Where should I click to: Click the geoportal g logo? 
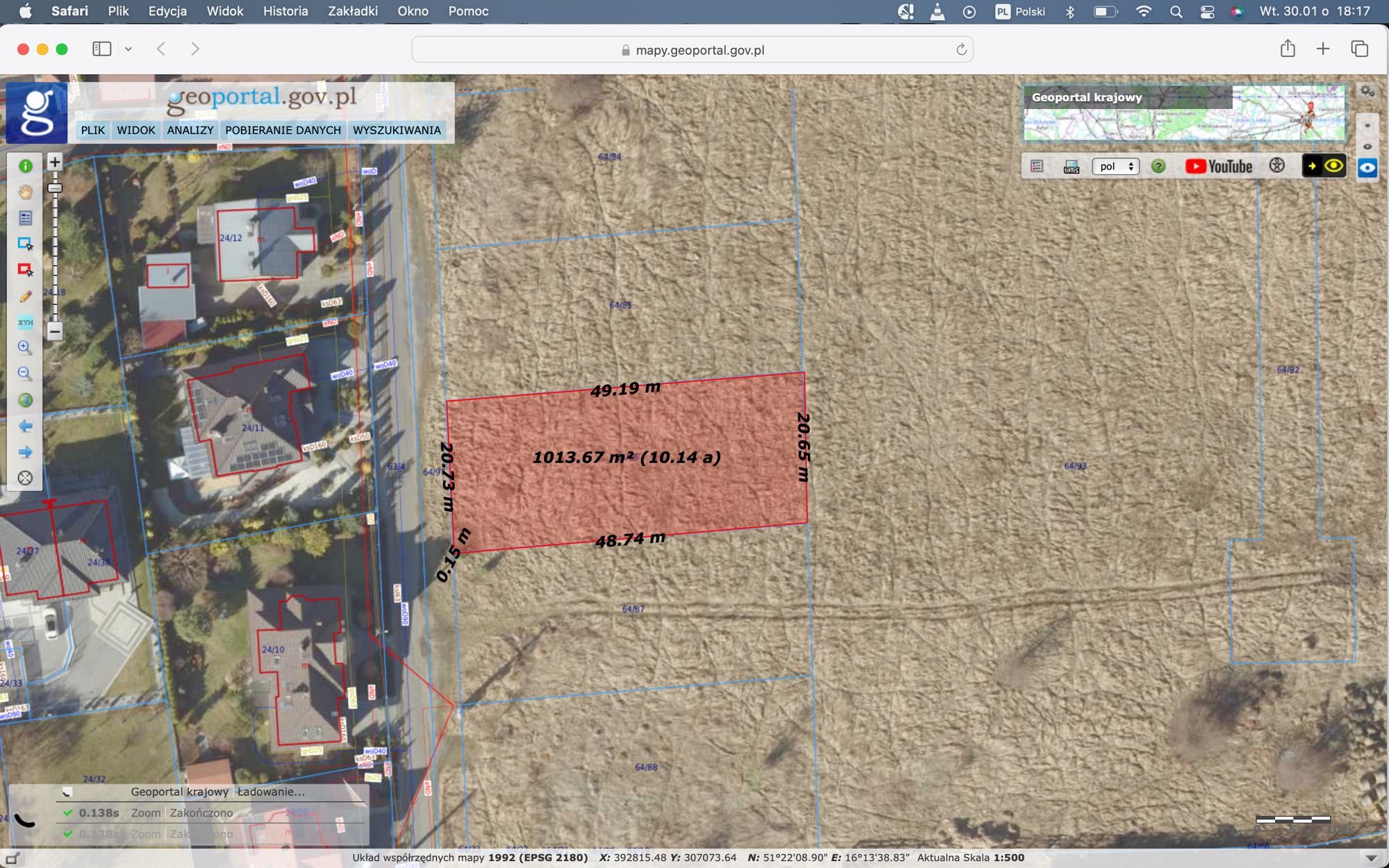[x=37, y=112]
